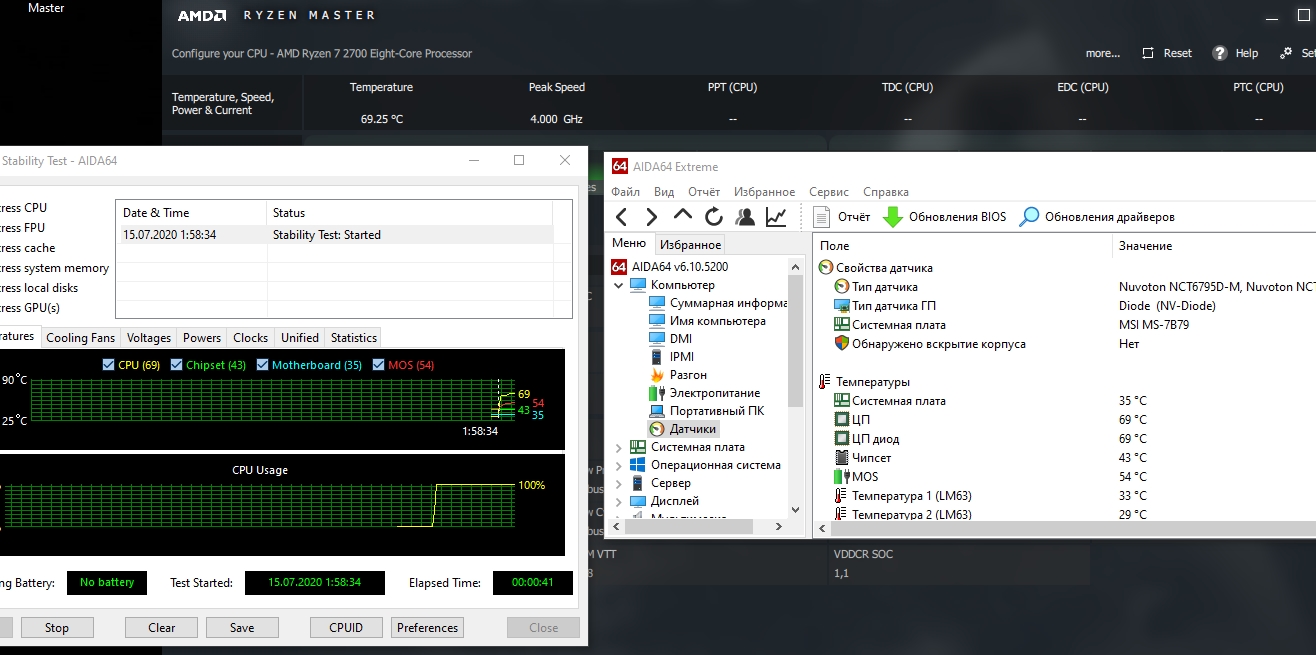Image resolution: width=1316 pixels, height=655 pixels.
Task: Toggle the Motherboard (35) graph checkbox
Action: coord(263,365)
